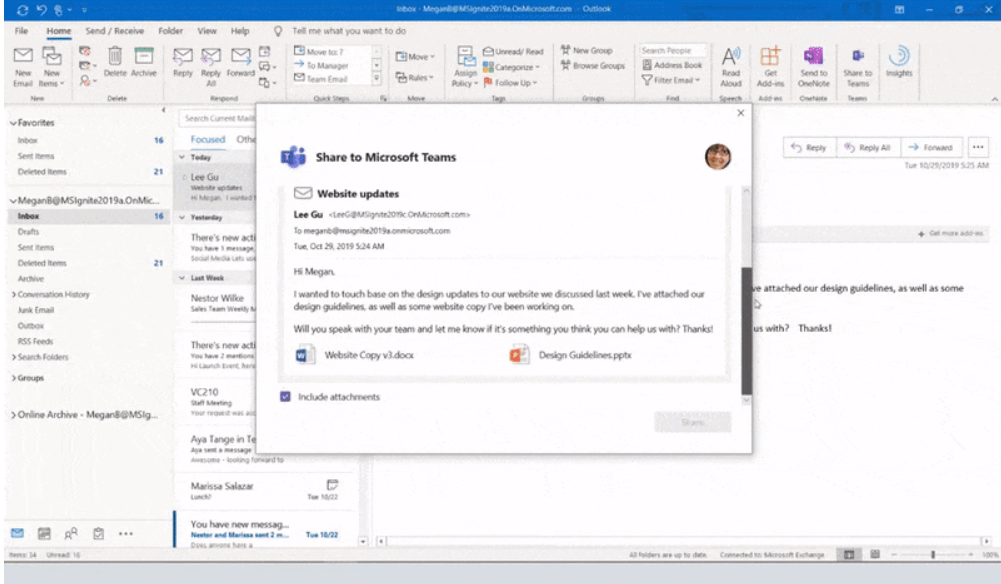The width and height of the screenshot is (1001, 584).
Task: Click the ribbon Reply All icon
Action: click(x=211, y=56)
